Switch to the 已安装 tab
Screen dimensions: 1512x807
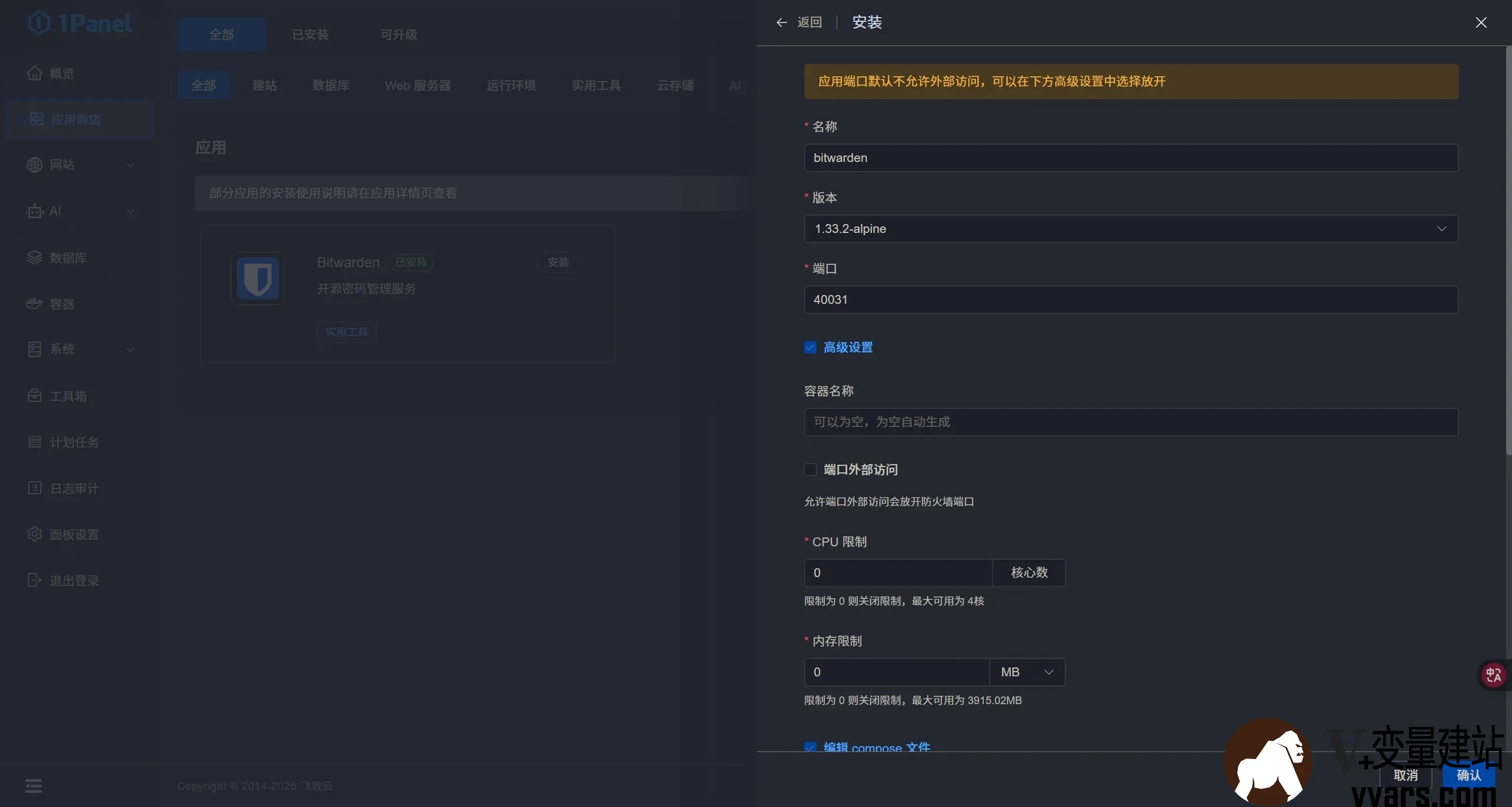tap(310, 35)
